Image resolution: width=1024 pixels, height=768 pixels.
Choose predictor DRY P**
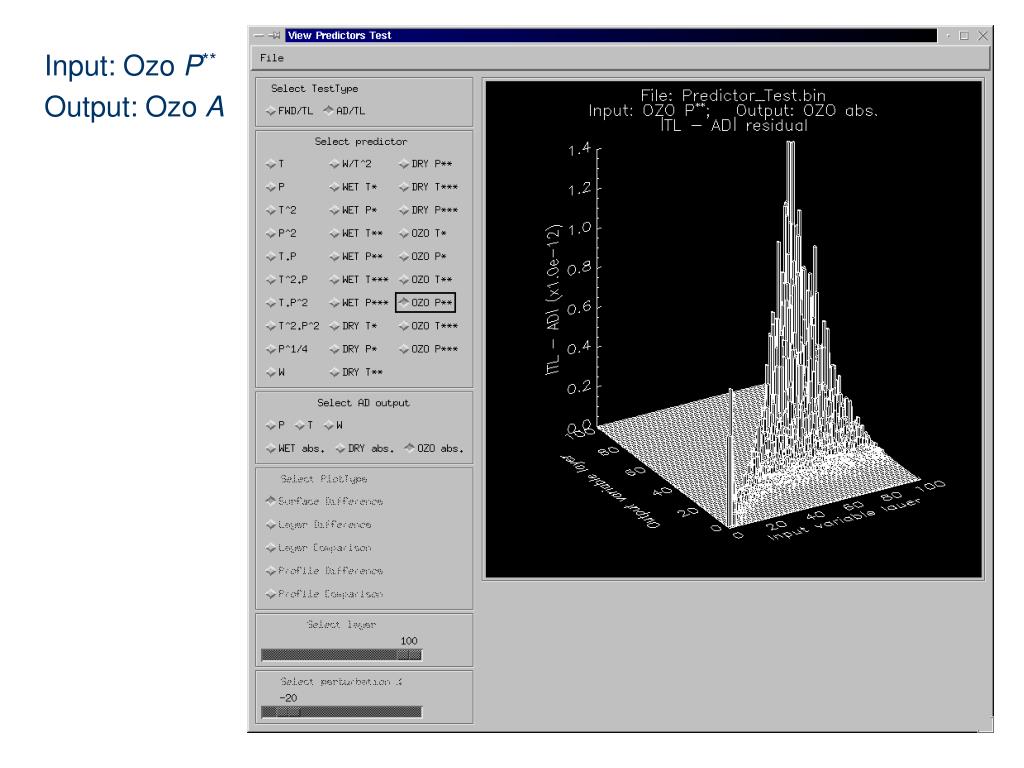[426, 164]
